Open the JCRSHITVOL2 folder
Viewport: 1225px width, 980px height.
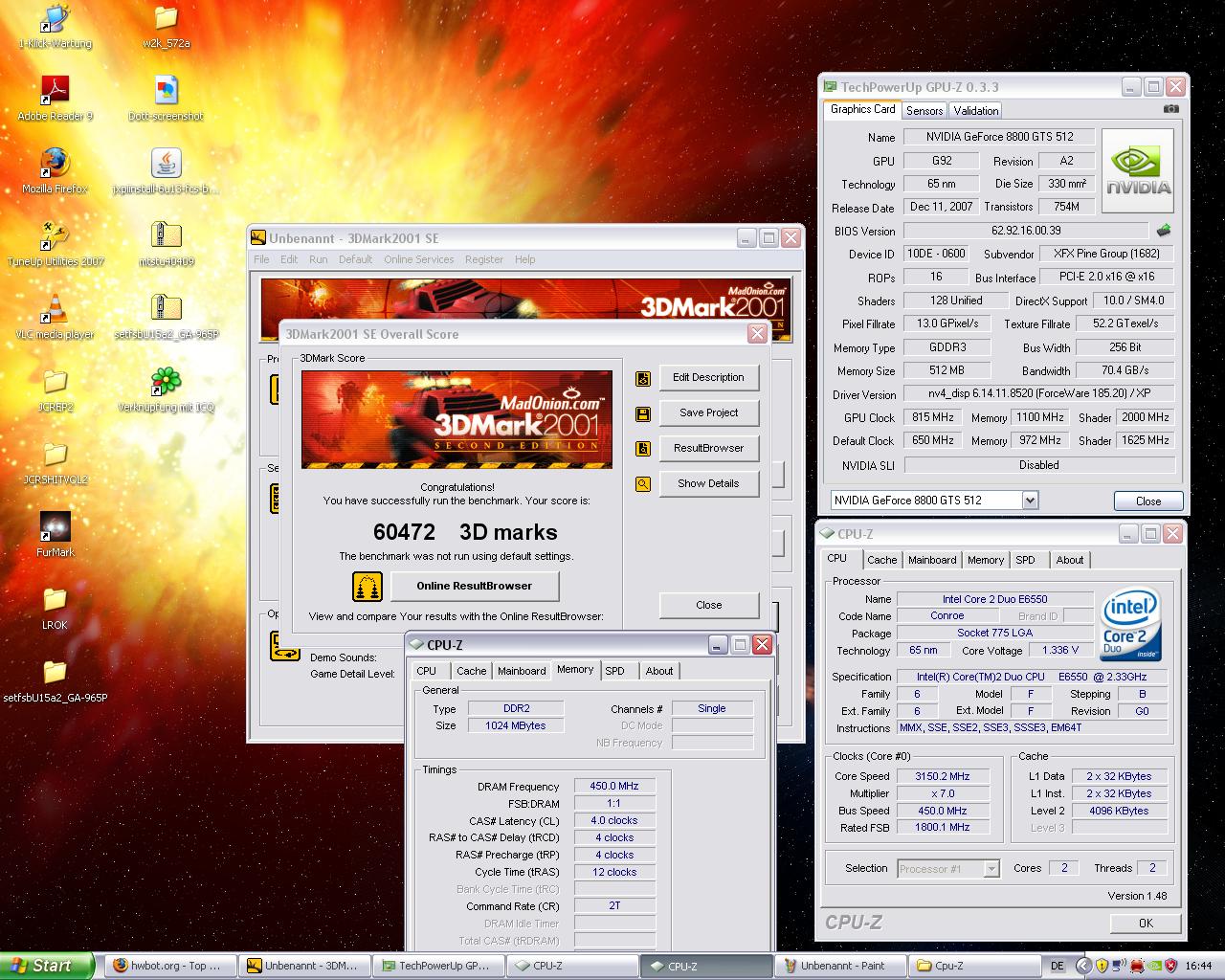coord(56,455)
